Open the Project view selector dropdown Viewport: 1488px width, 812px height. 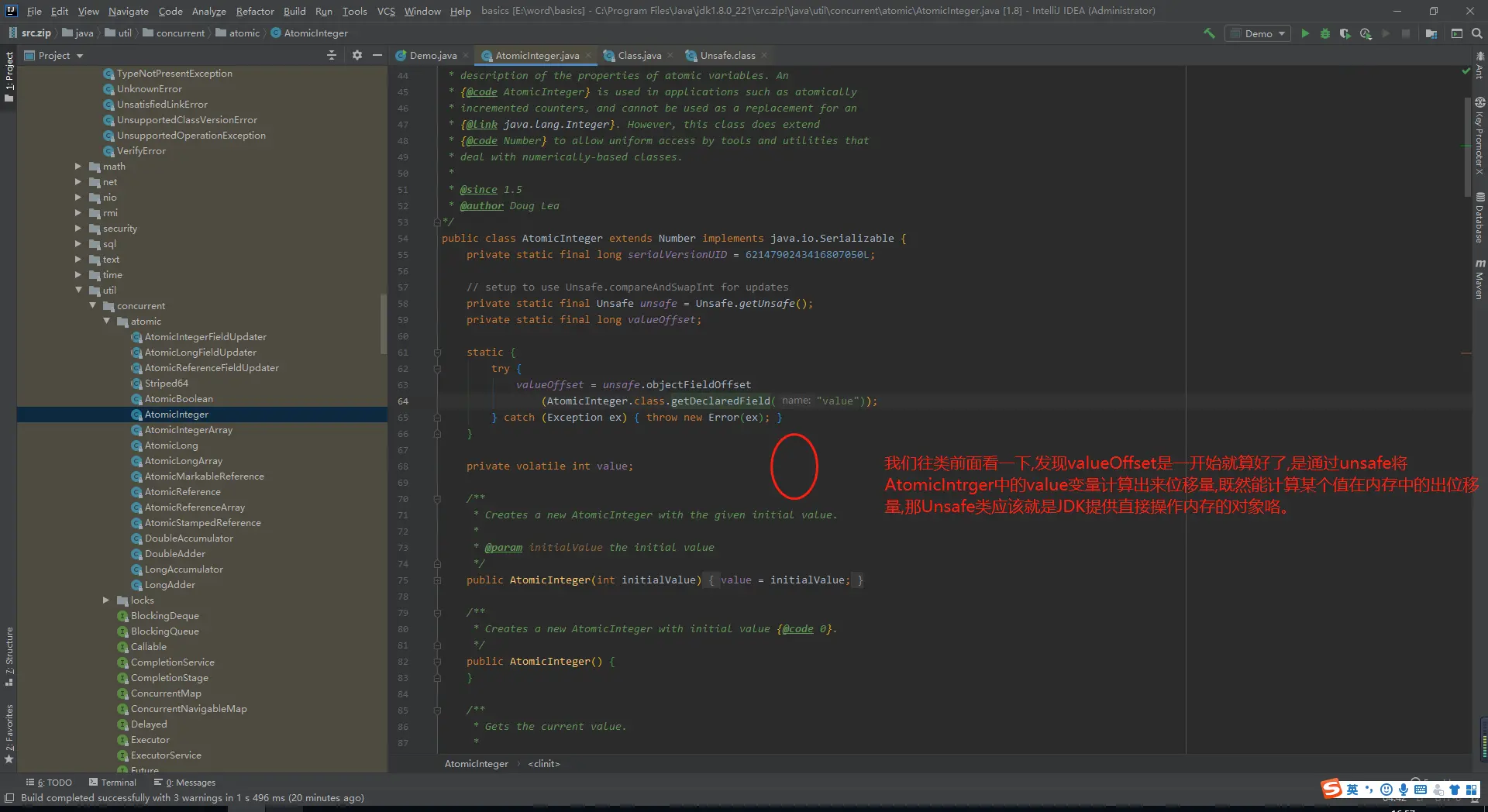coord(53,55)
